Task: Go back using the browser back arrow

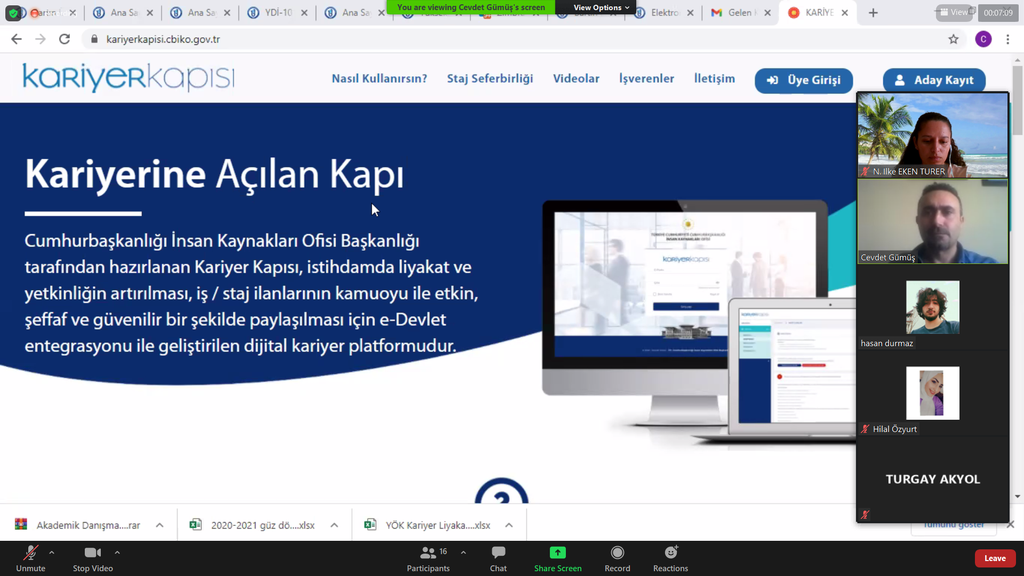Action: pos(16,39)
